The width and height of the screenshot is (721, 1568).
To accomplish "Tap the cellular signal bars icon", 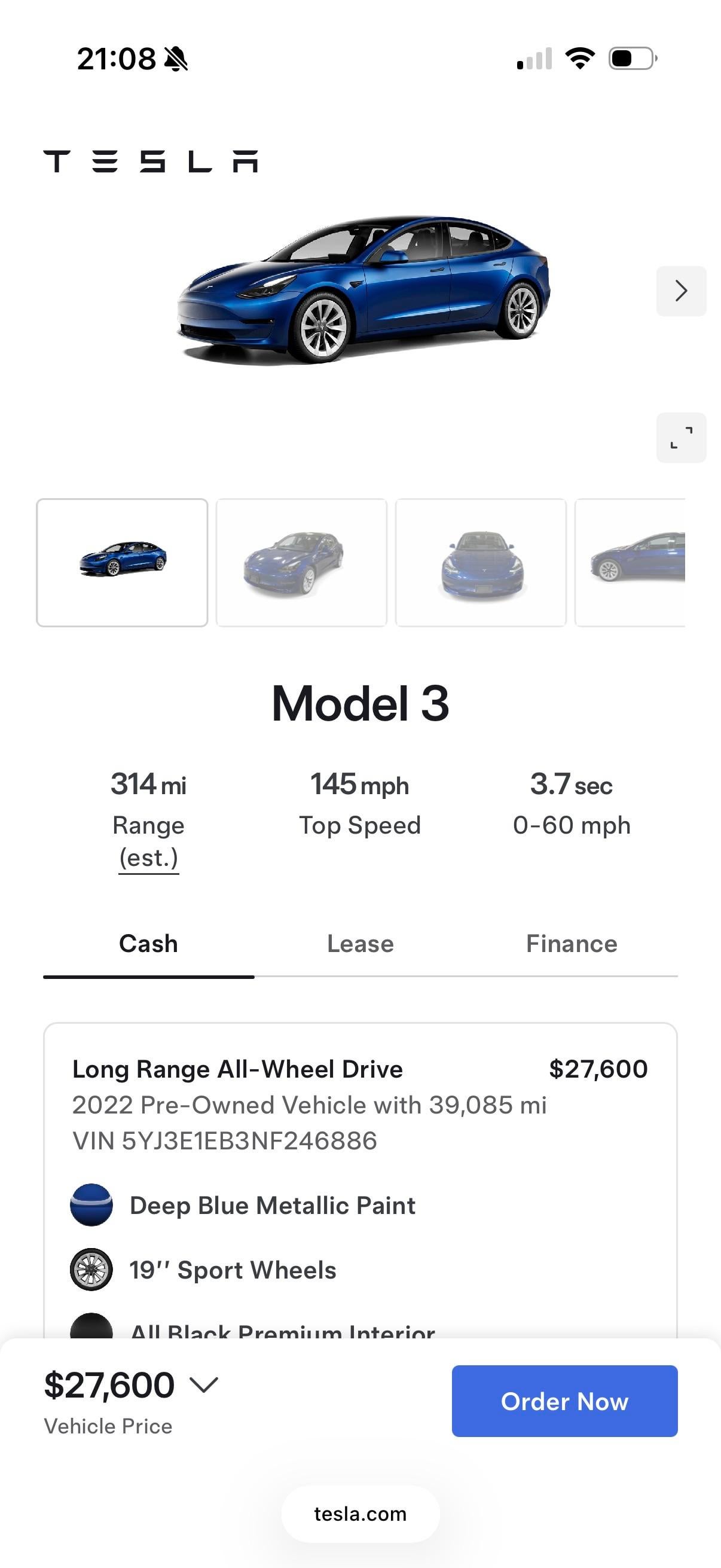I will point(534,59).
